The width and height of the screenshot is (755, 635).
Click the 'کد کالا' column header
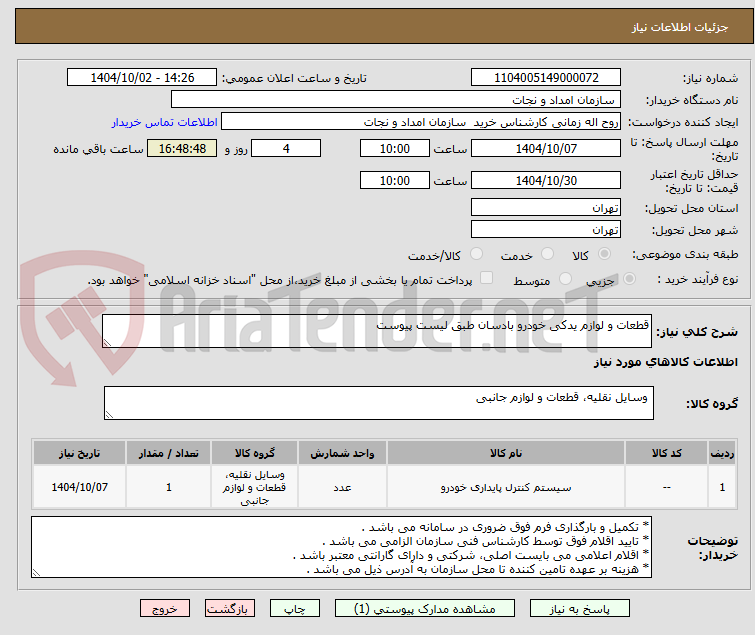[x=666, y=453]
